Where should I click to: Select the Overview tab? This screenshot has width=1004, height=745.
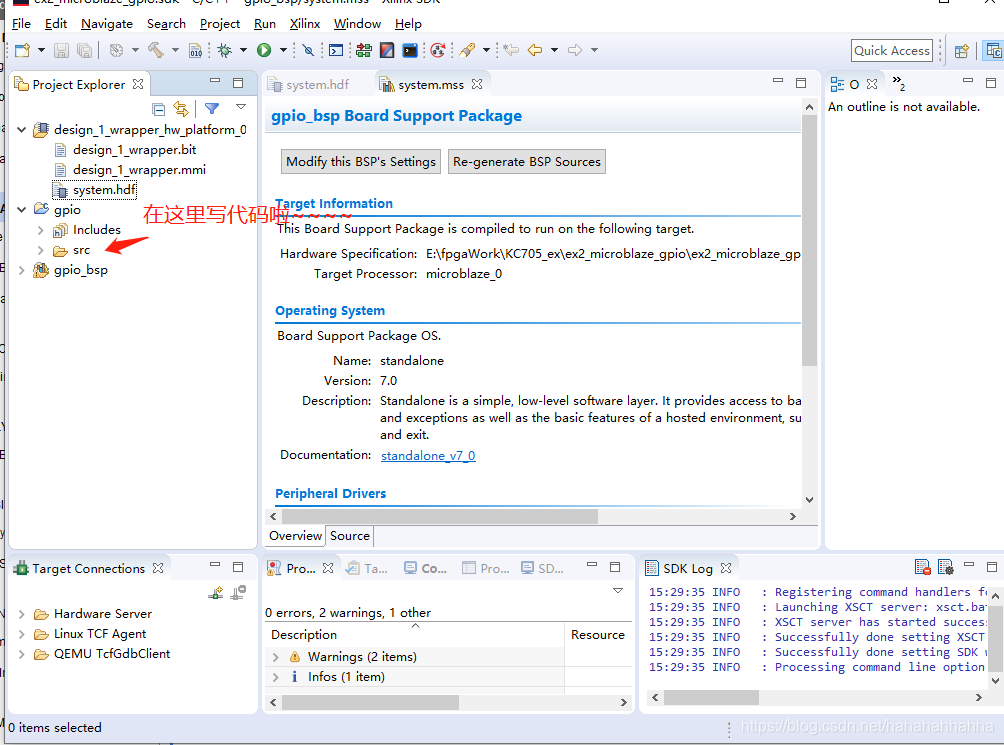(x=295, y=536)
